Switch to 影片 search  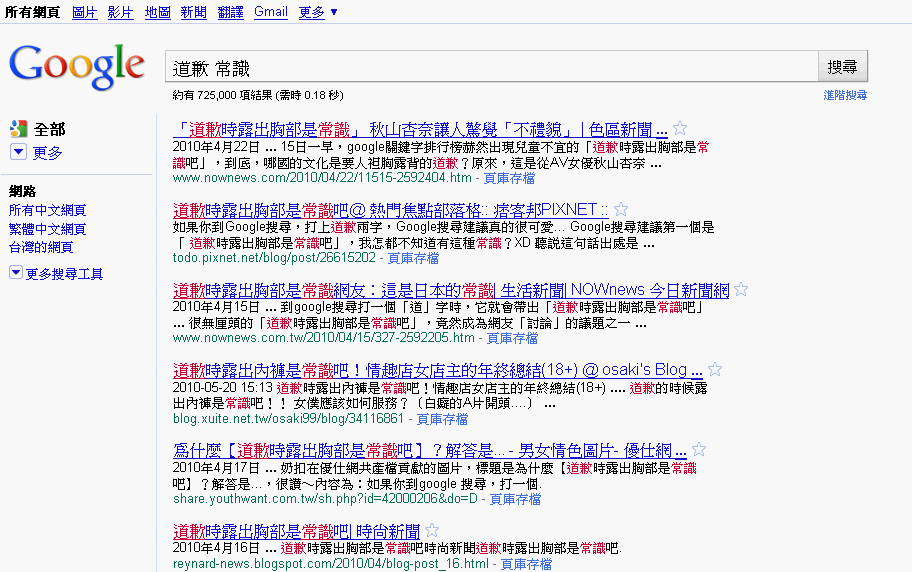[x=120, y=12]
